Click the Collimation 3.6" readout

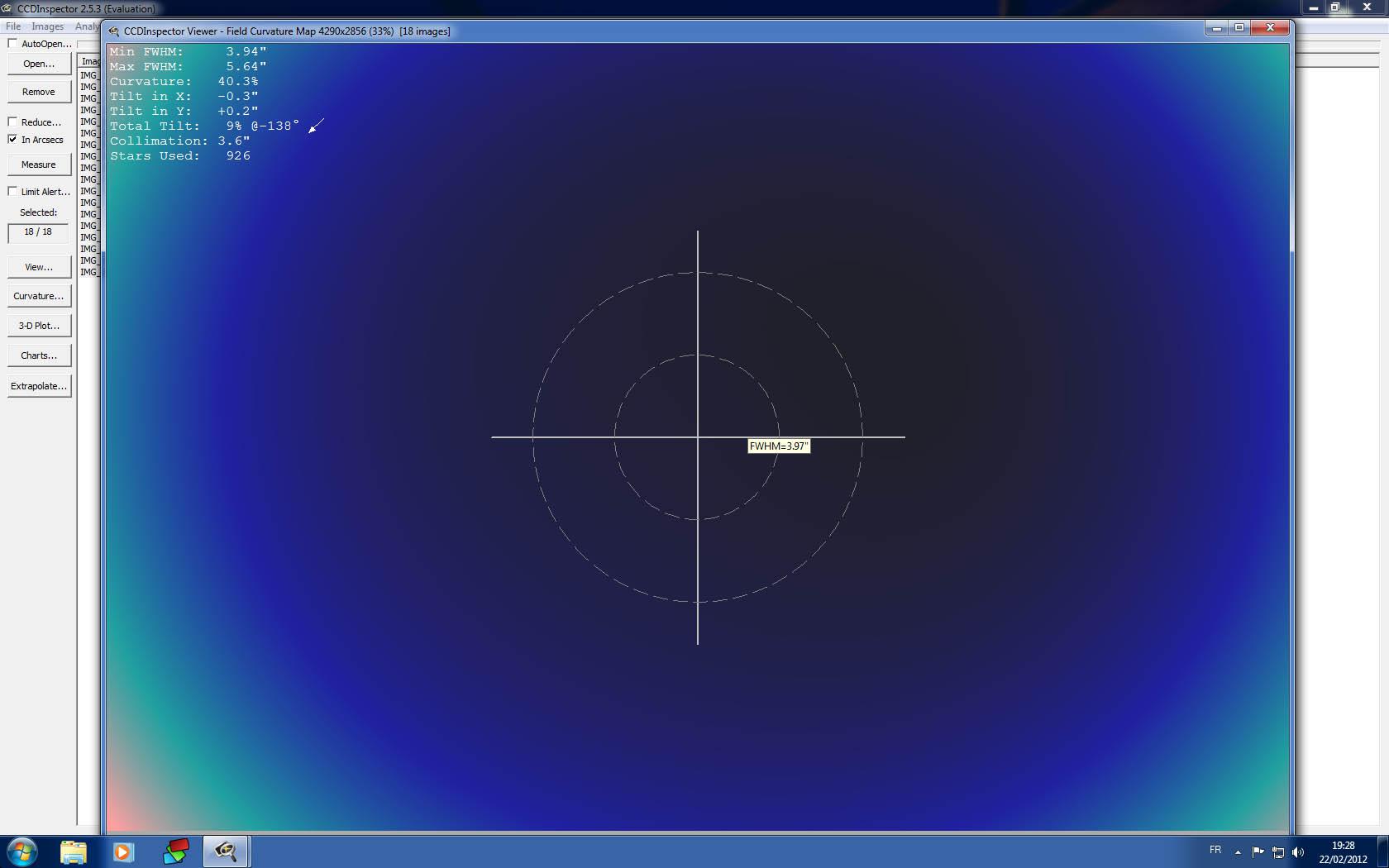pos(179,141)
